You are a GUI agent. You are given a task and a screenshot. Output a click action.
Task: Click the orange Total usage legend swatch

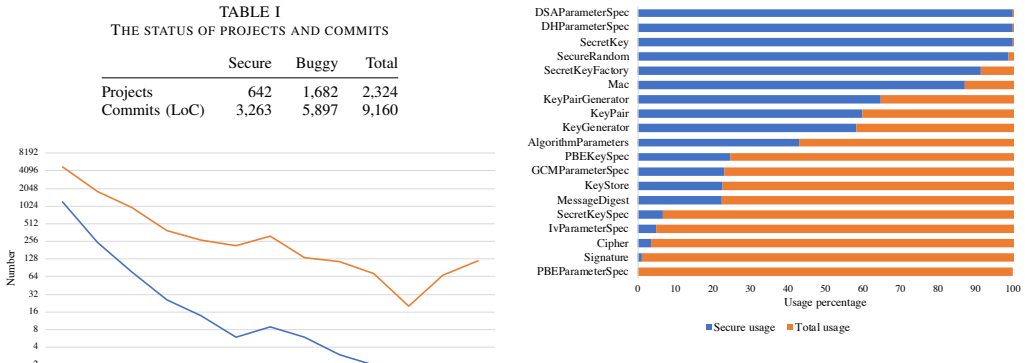point(789,327)
